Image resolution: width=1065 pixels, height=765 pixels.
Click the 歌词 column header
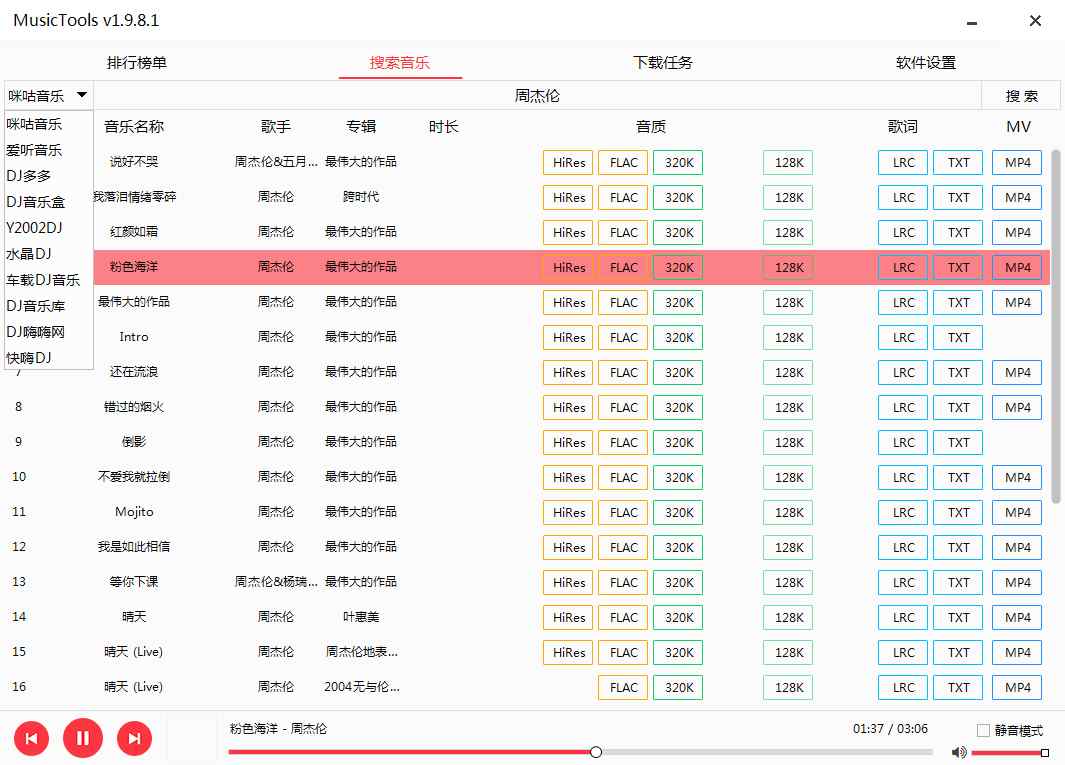(903, 126)
